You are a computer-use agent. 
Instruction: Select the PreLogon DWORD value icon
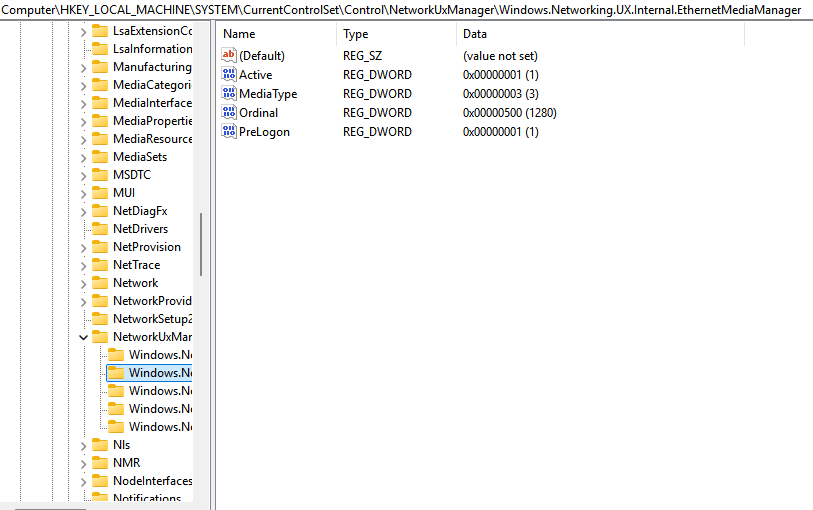229,132
